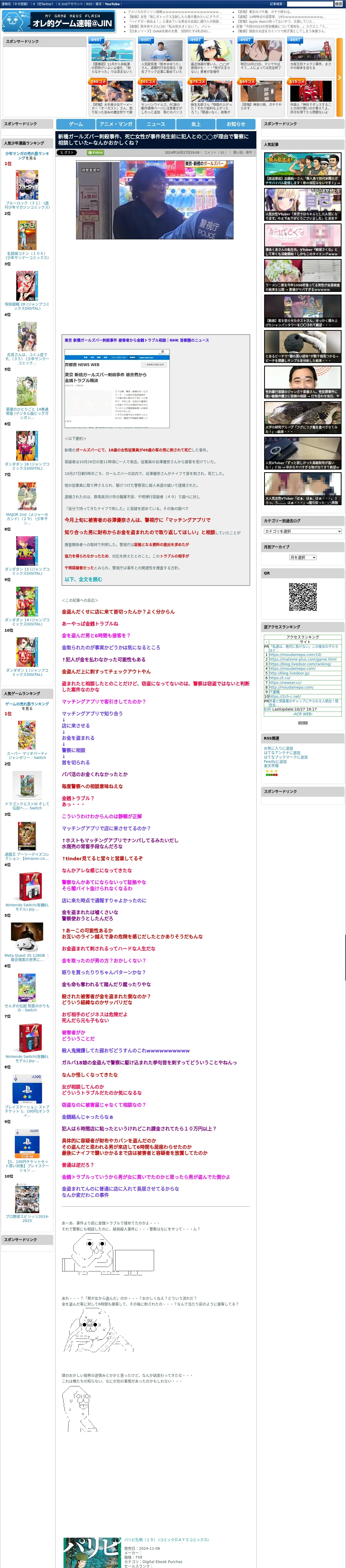The image size is (346, 1568).
Task: Click the NHK NEWS WEB article screenshot
Action: [117, 388]
